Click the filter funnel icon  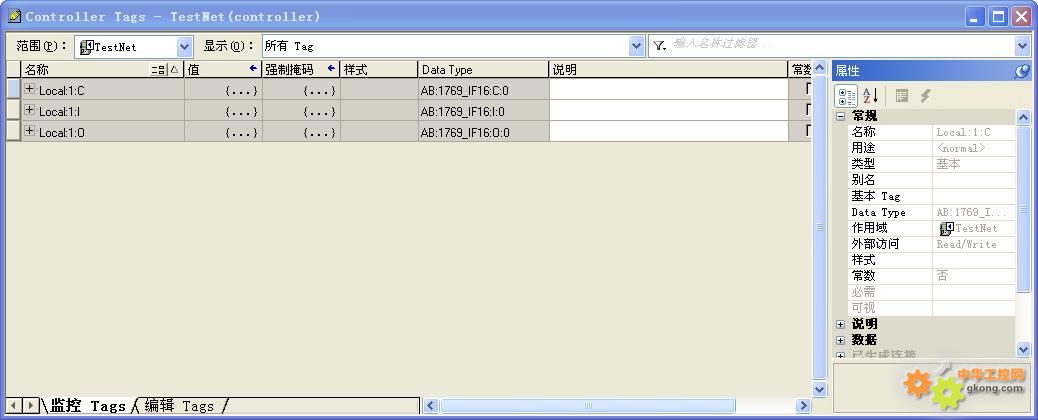(660, 46)
